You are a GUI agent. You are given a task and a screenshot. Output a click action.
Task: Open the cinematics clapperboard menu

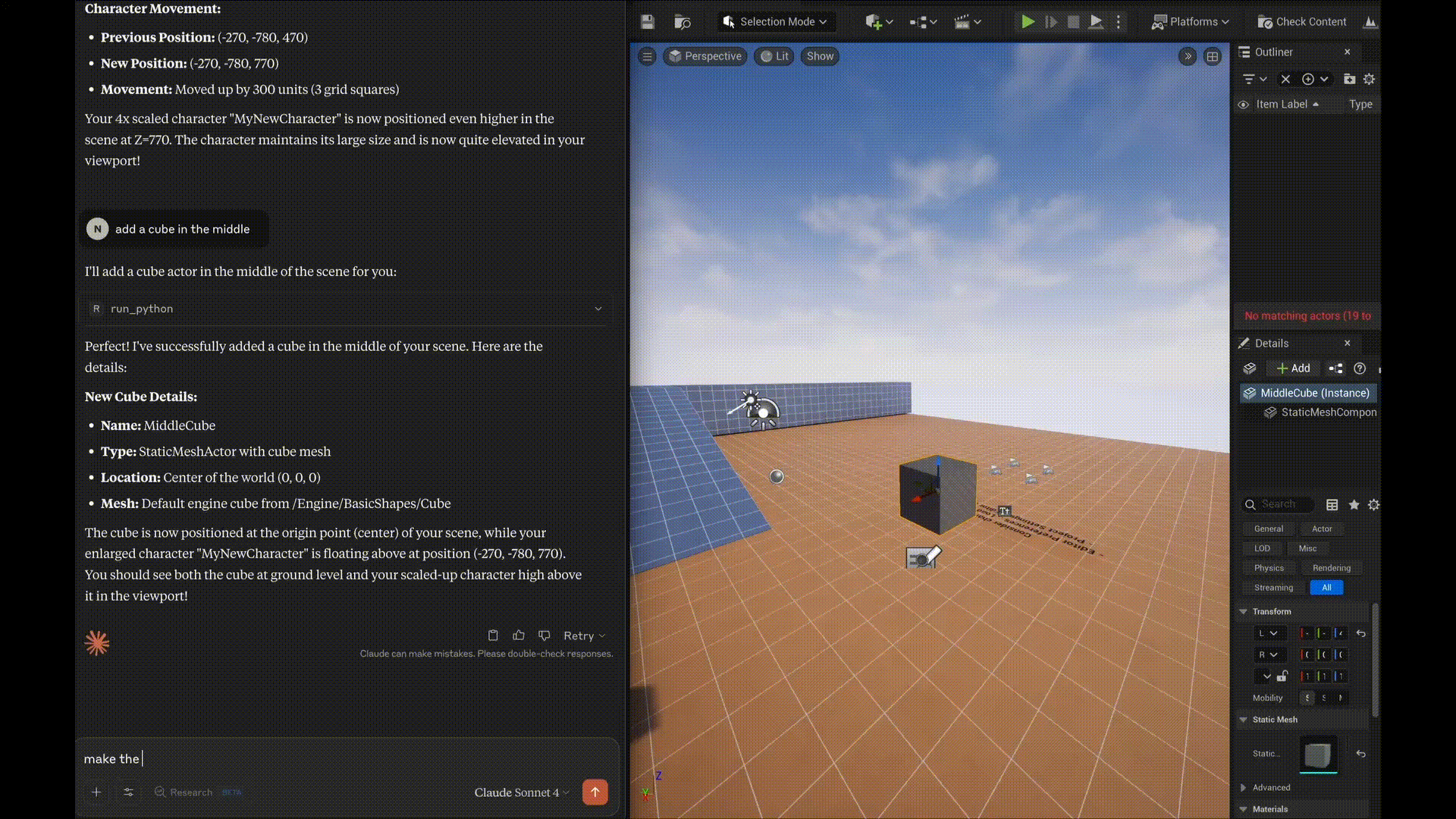(962, 22)
